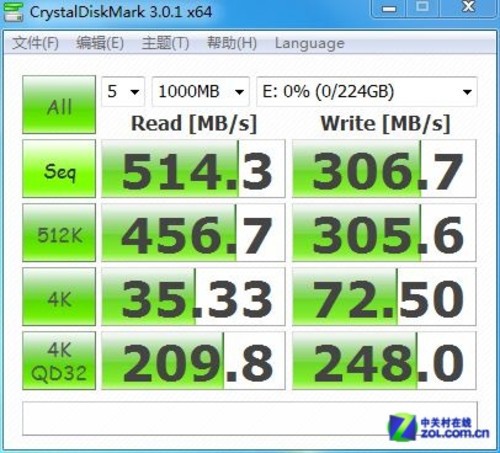Start the 4K random test
500x453 pixels.
[x=59, y=297]
